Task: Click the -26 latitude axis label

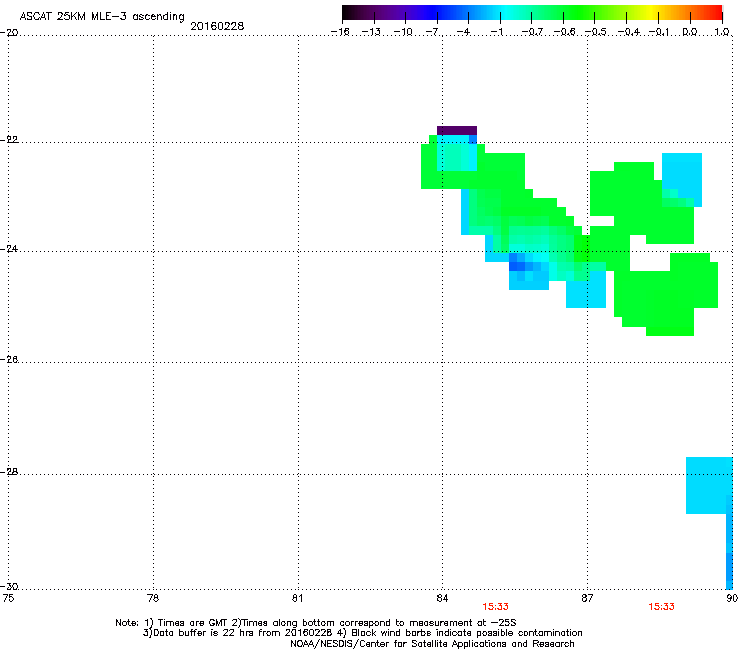Action: pyautogui.click(x=9, y=360)
